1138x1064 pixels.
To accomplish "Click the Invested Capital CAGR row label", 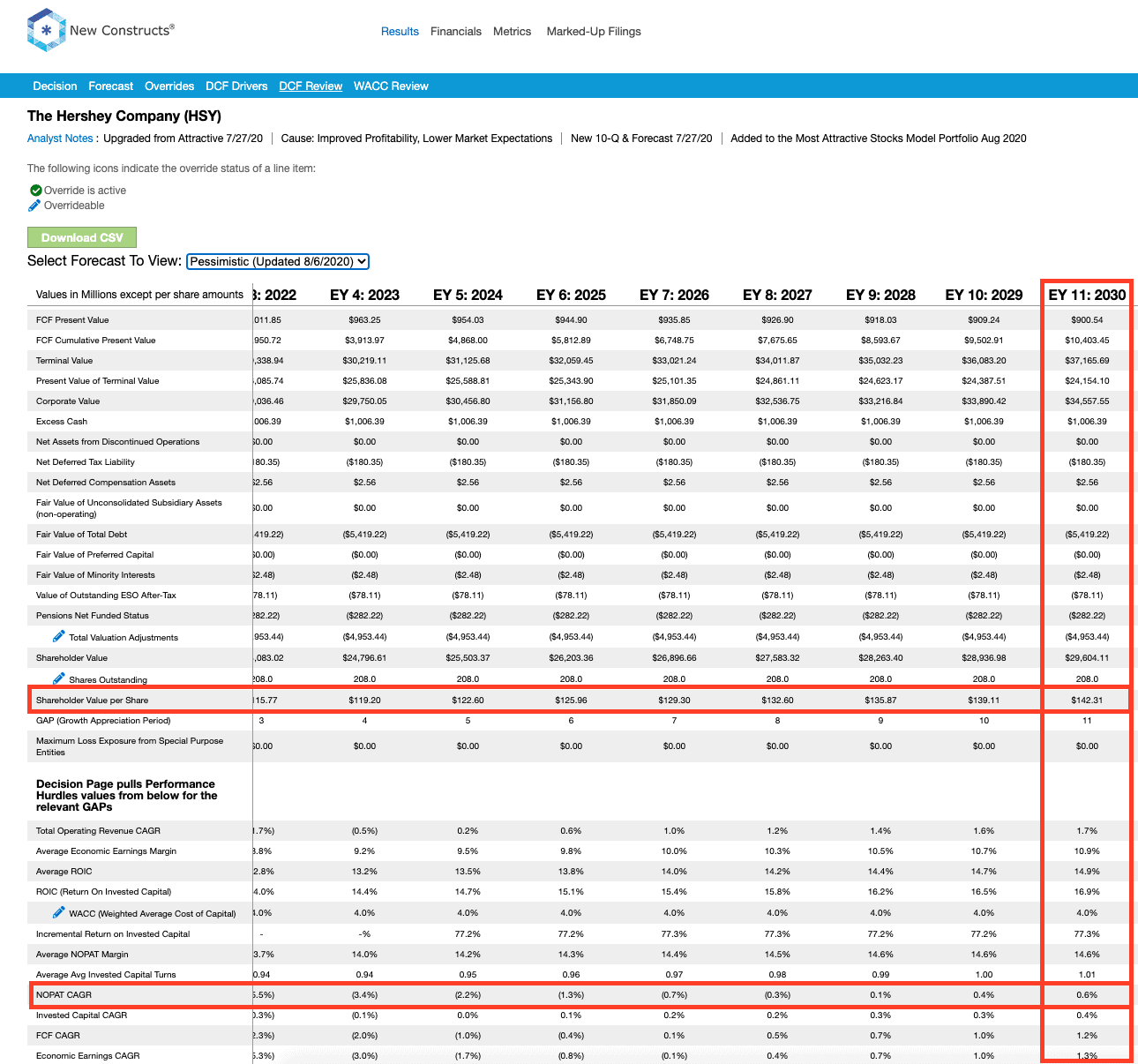I will (81, 1015).
